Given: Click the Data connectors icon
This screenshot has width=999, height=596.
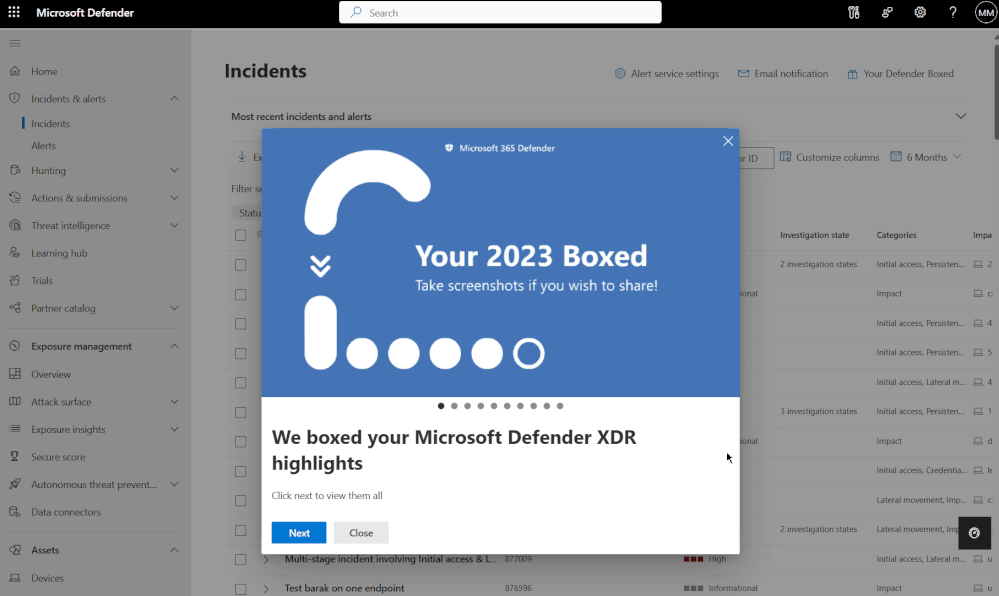Looking at the screenshot, I should click(x=15, y=511).
